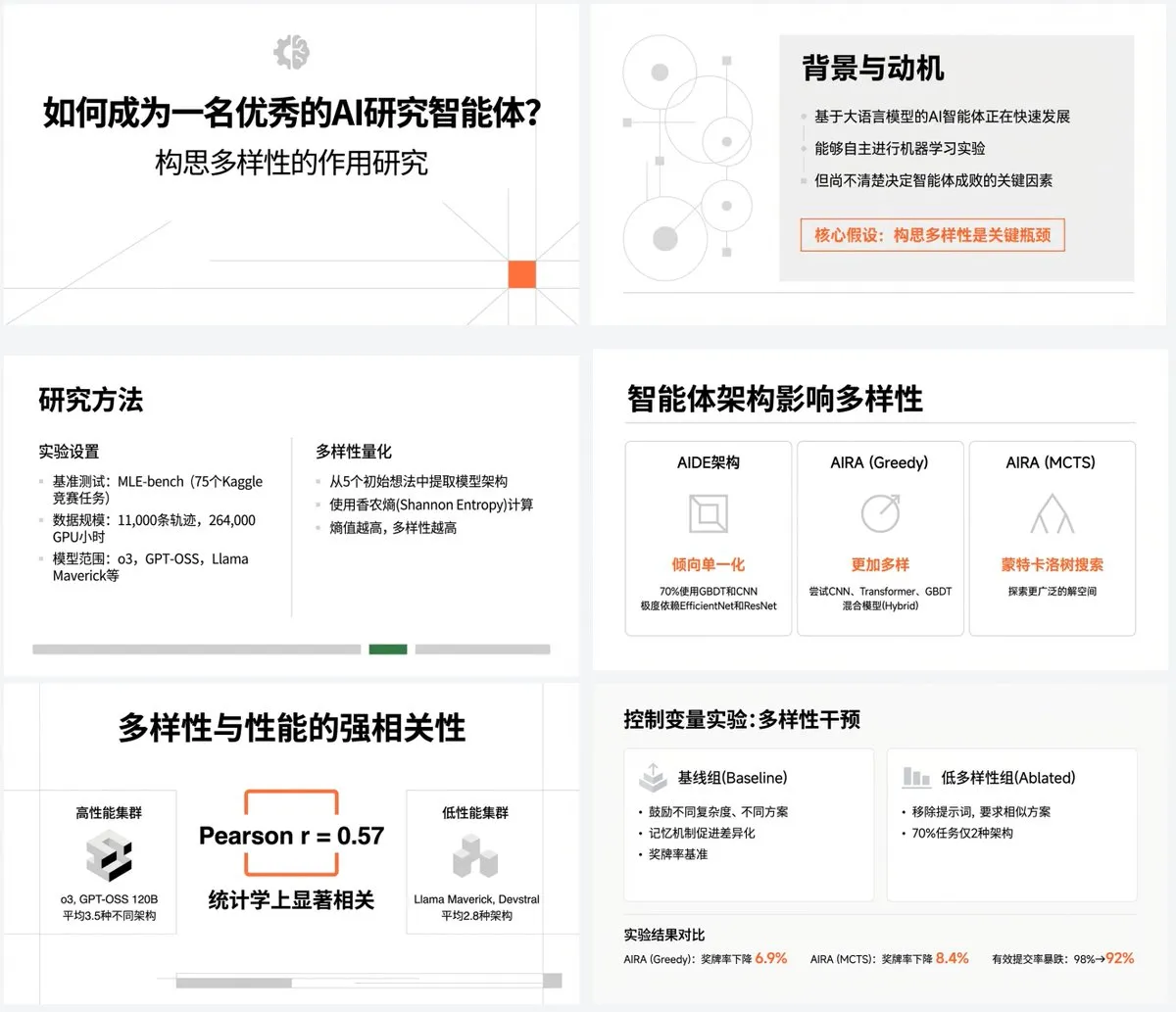Click the green segment of the progress bar
The image size is (1176, 1012).
(x=387, y=650)
